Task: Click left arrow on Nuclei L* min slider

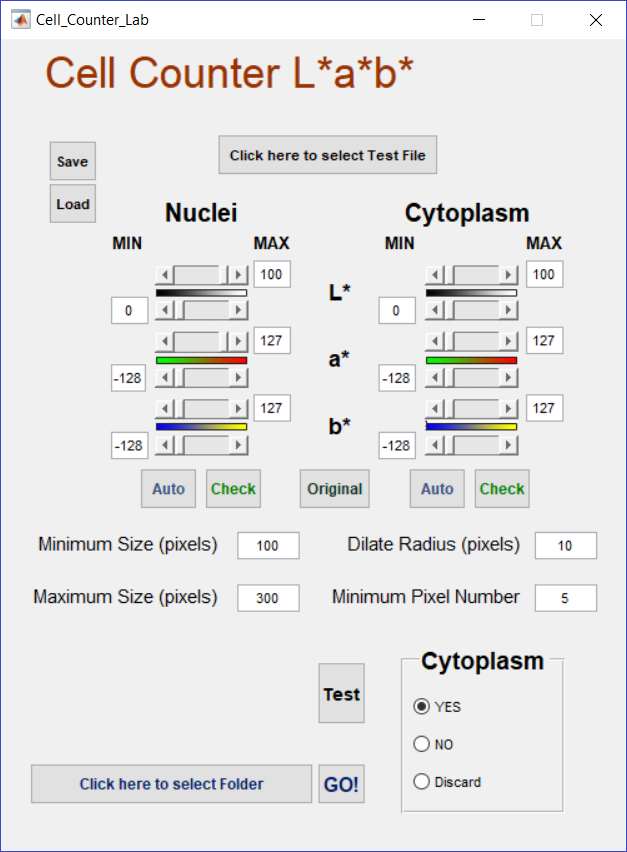Action: pyautogui.click(x=165, y=311)
